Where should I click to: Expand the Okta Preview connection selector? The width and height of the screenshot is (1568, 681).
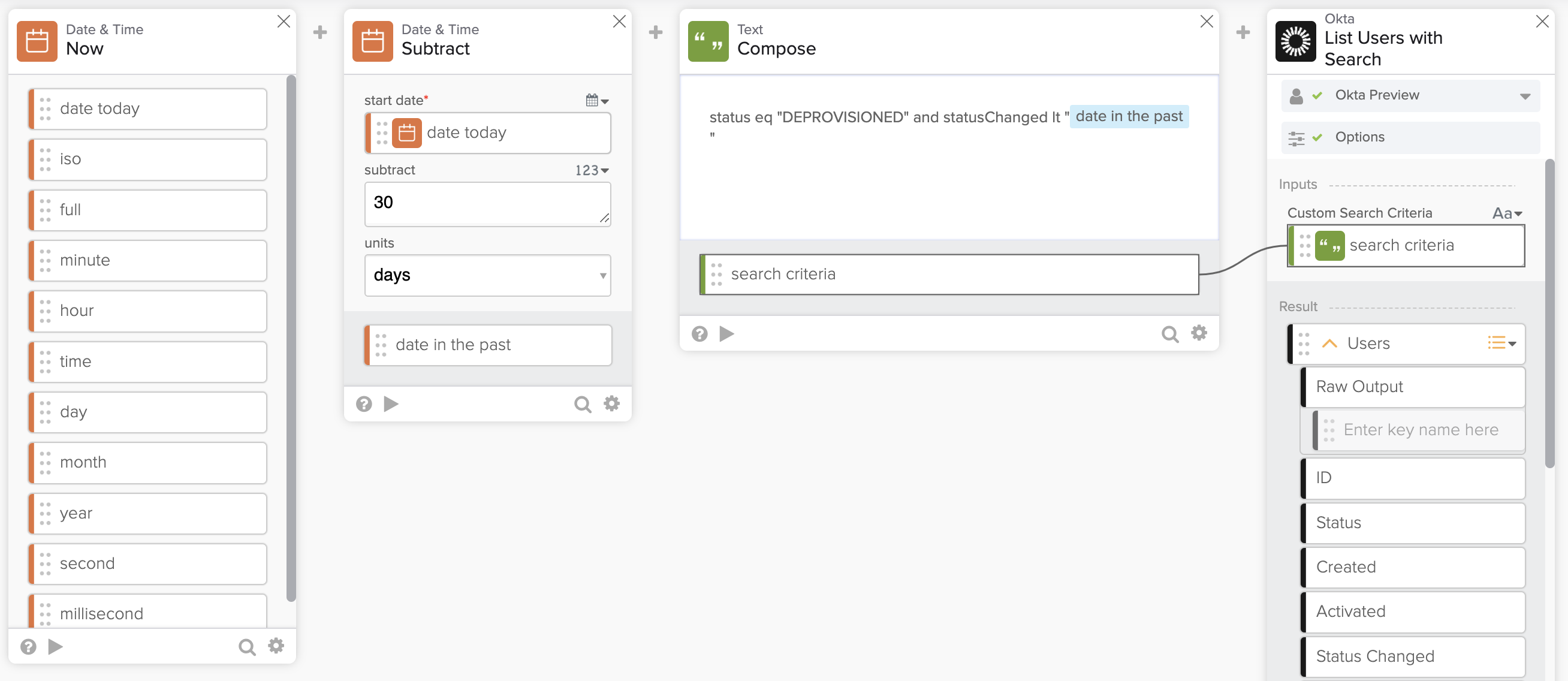[x=1524, y=96]
